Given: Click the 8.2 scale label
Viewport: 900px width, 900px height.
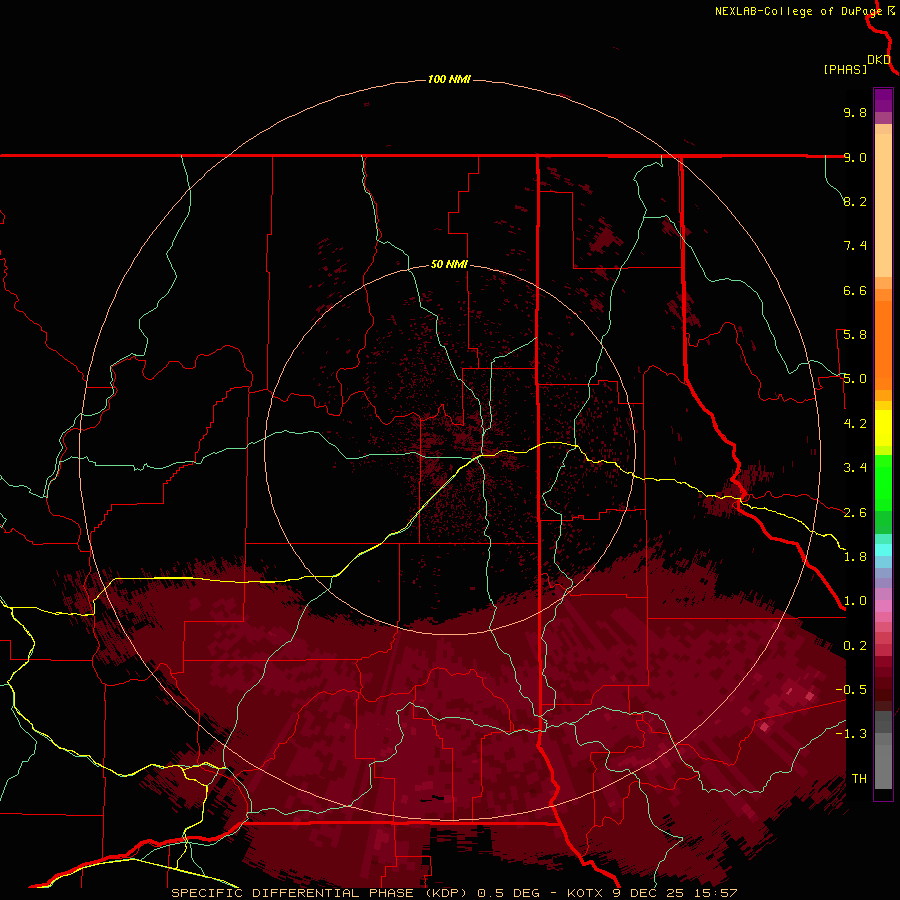Looking at the screenshot, I should click(855, 201).
